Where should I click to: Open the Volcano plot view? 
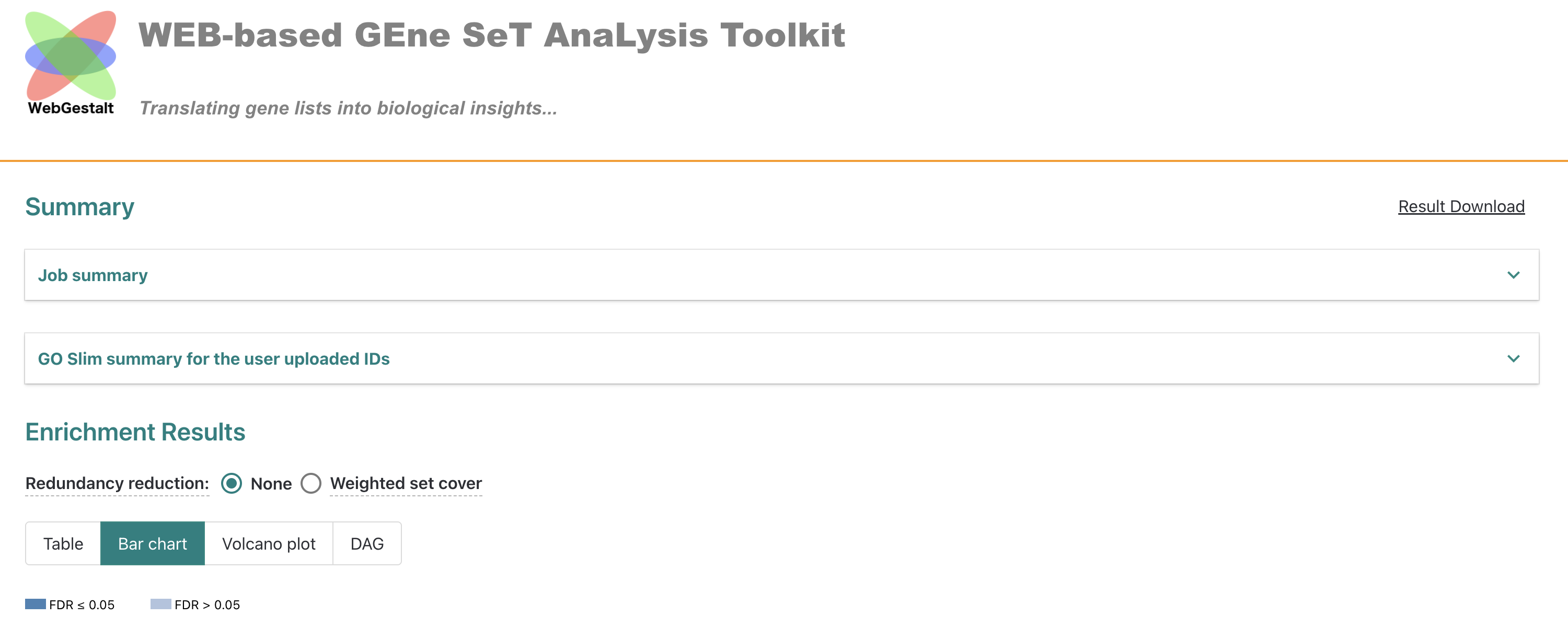click(x=270, y=543)
